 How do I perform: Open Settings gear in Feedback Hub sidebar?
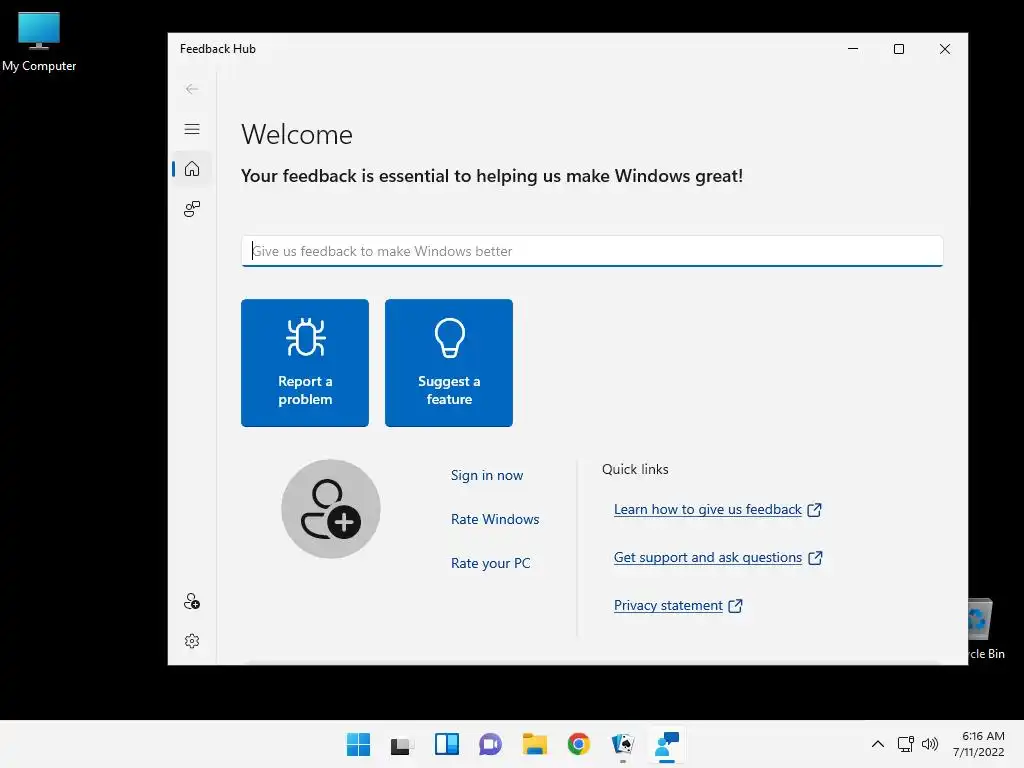click(x=192, y=641)
